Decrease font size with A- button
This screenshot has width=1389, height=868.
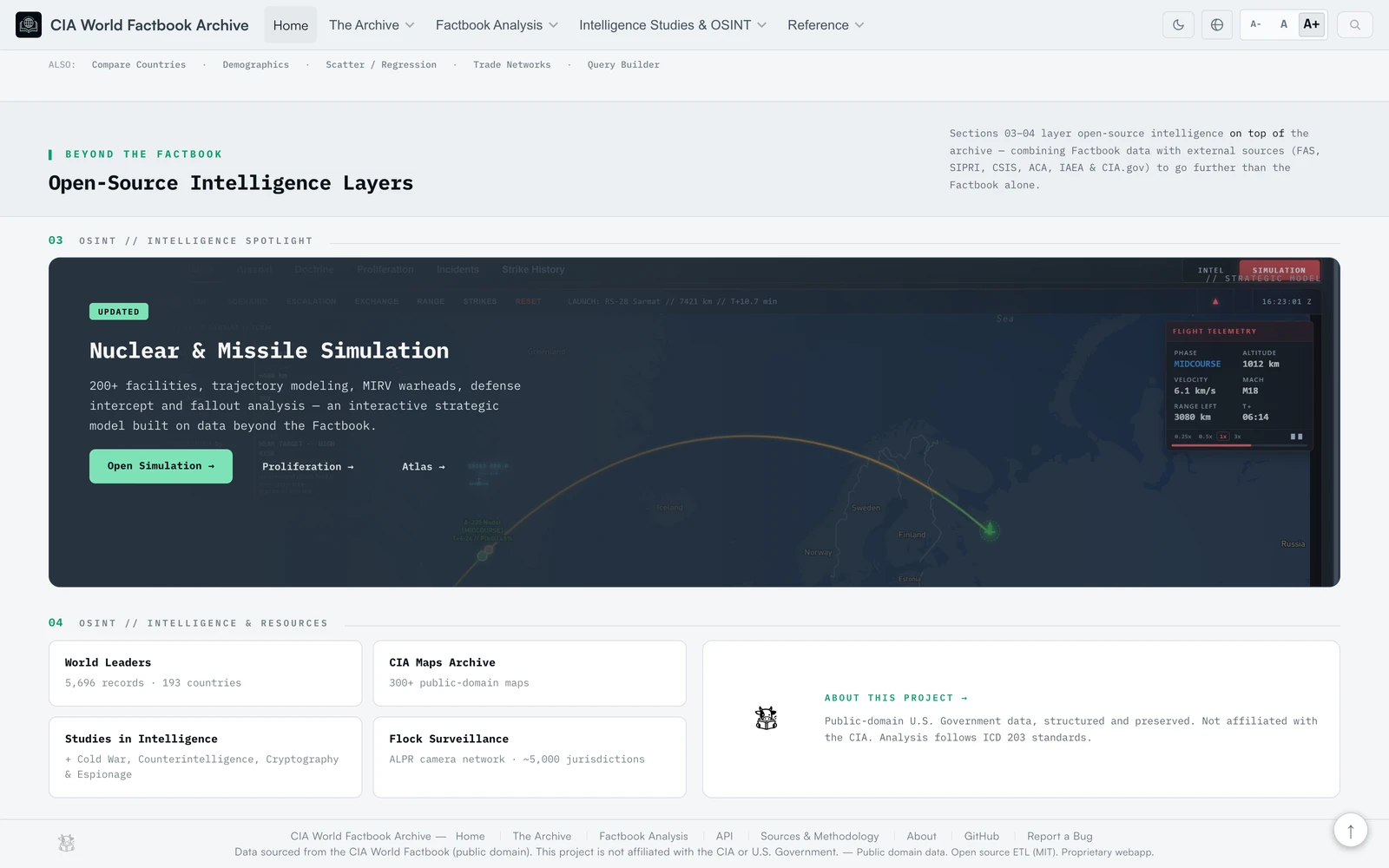1255,24
